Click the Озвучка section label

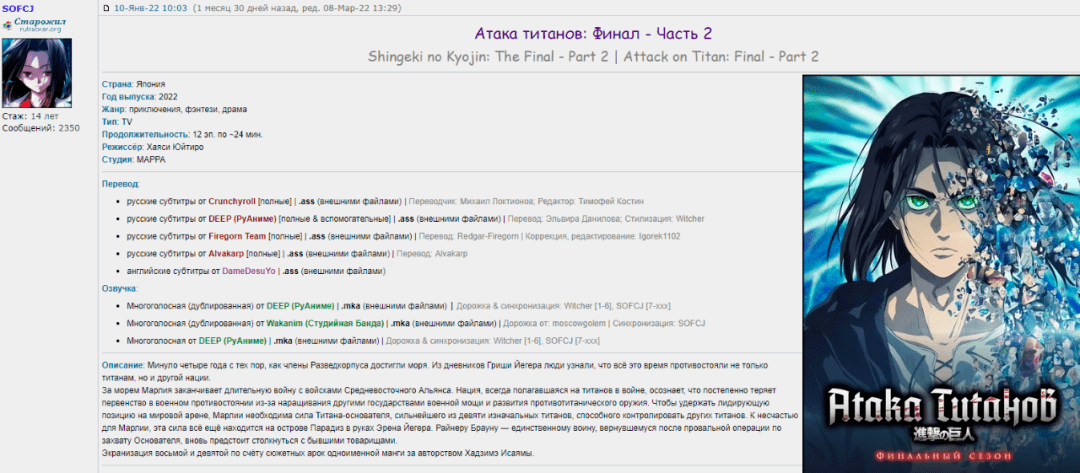click(120, 288)
